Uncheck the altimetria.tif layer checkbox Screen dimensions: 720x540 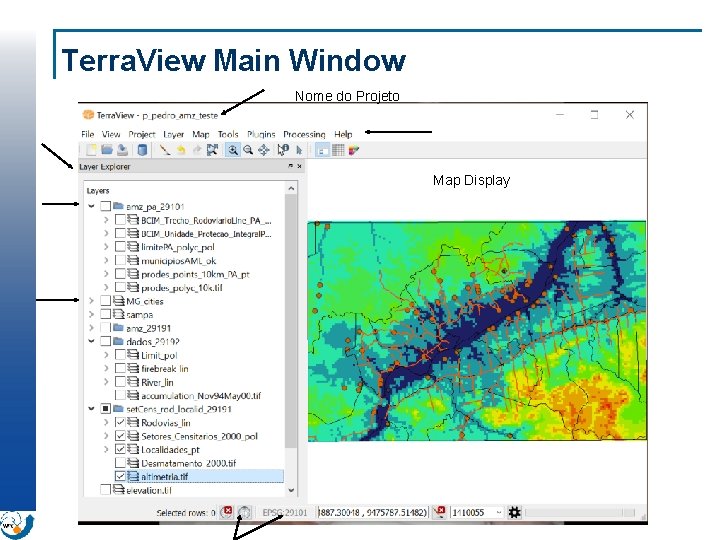tap(120, 476)
